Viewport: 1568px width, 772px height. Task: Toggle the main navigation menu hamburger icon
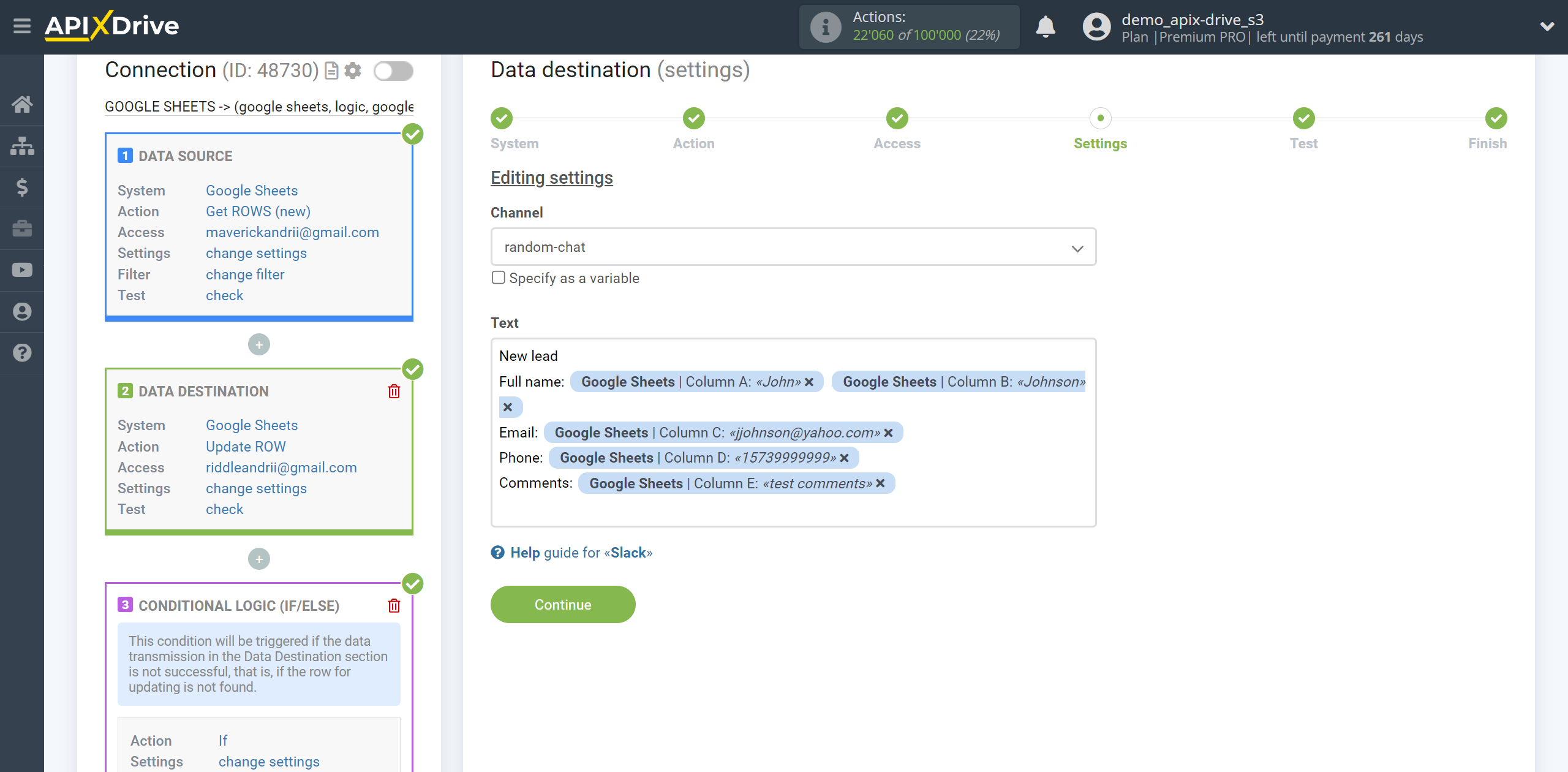21,26
